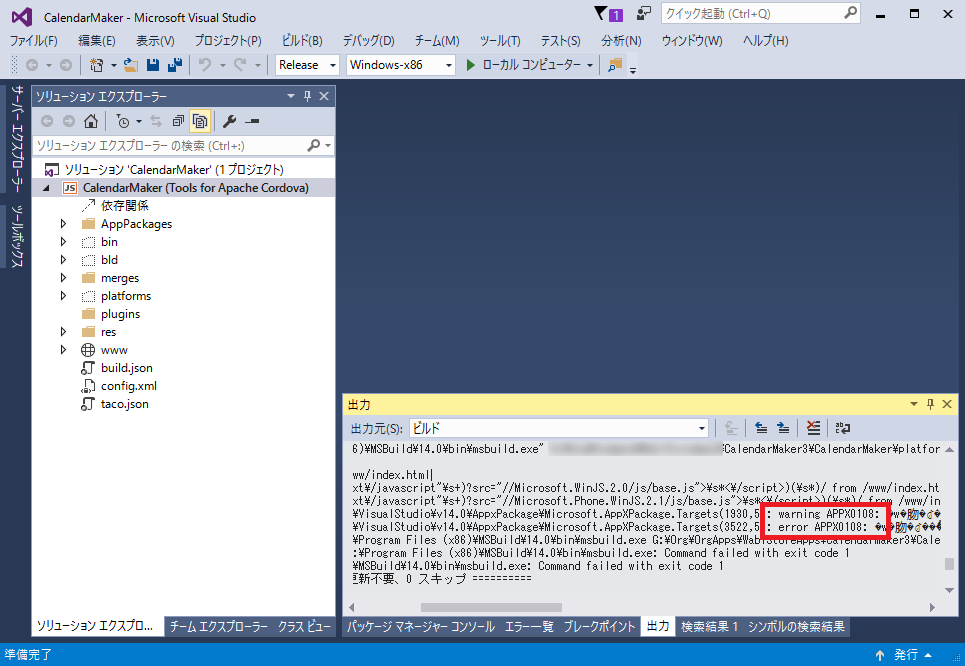Click the Redo toolbar icon
The image size is (965, 666).
[x=240, y=65]
